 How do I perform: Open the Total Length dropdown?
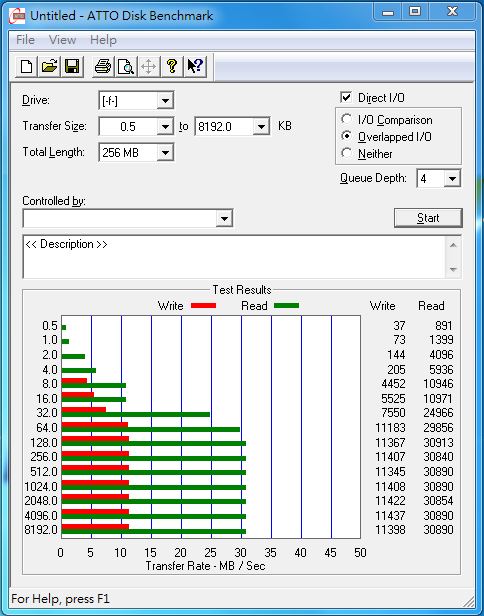[x=165, y=152]
